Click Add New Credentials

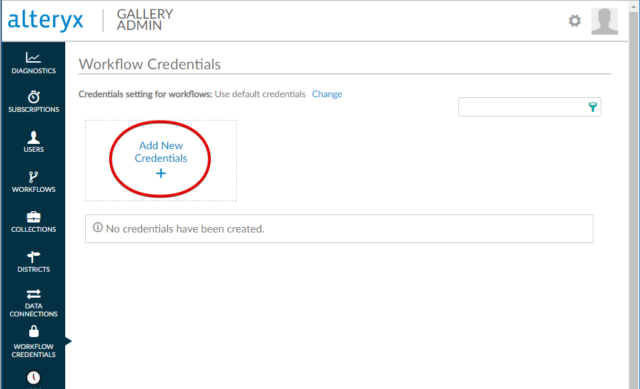(x=161, y=152)
